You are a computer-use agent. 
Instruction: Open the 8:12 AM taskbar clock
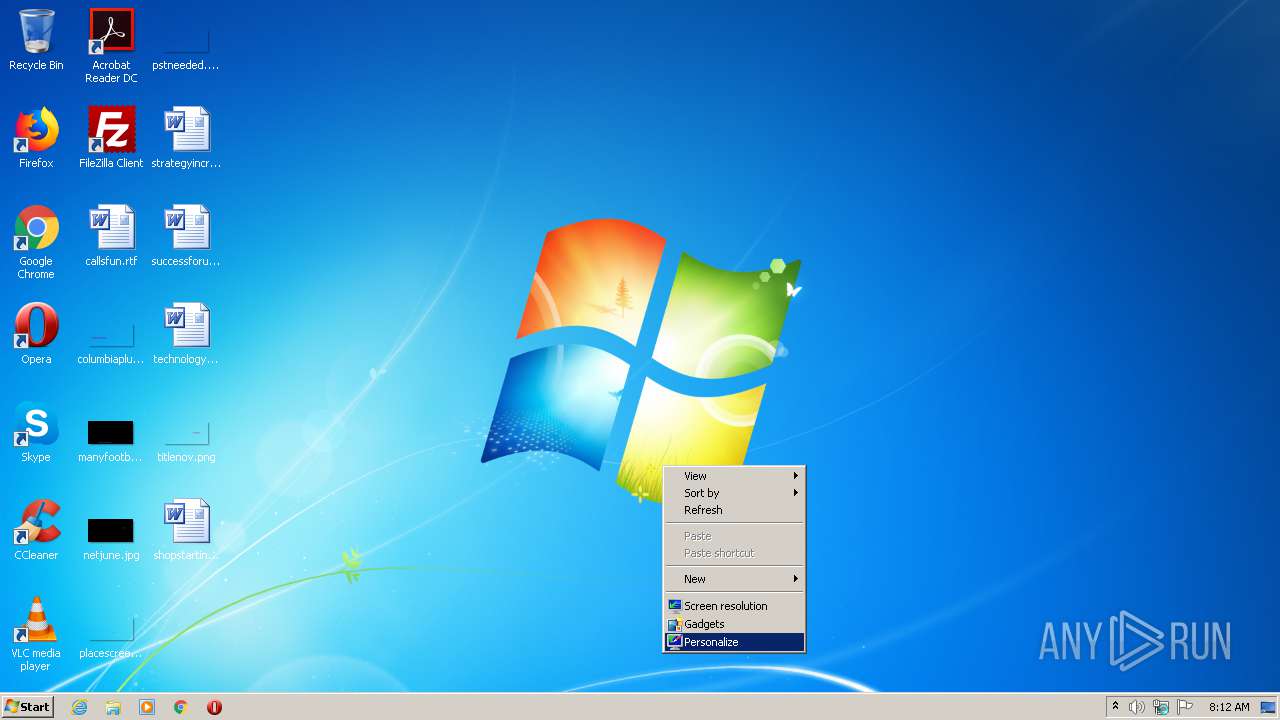1229,707
